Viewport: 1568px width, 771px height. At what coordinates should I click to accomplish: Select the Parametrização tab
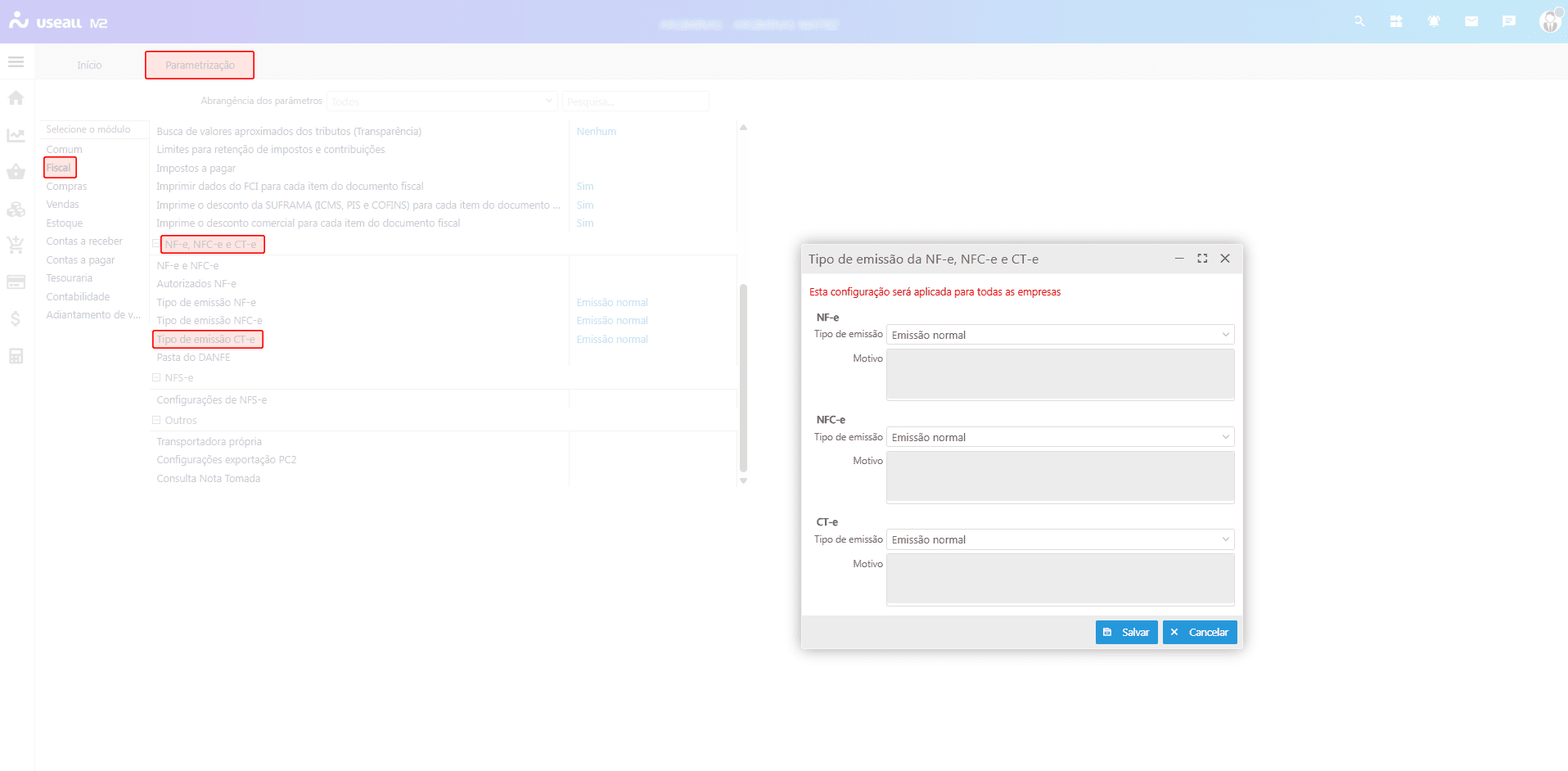[x=200, y=65]
